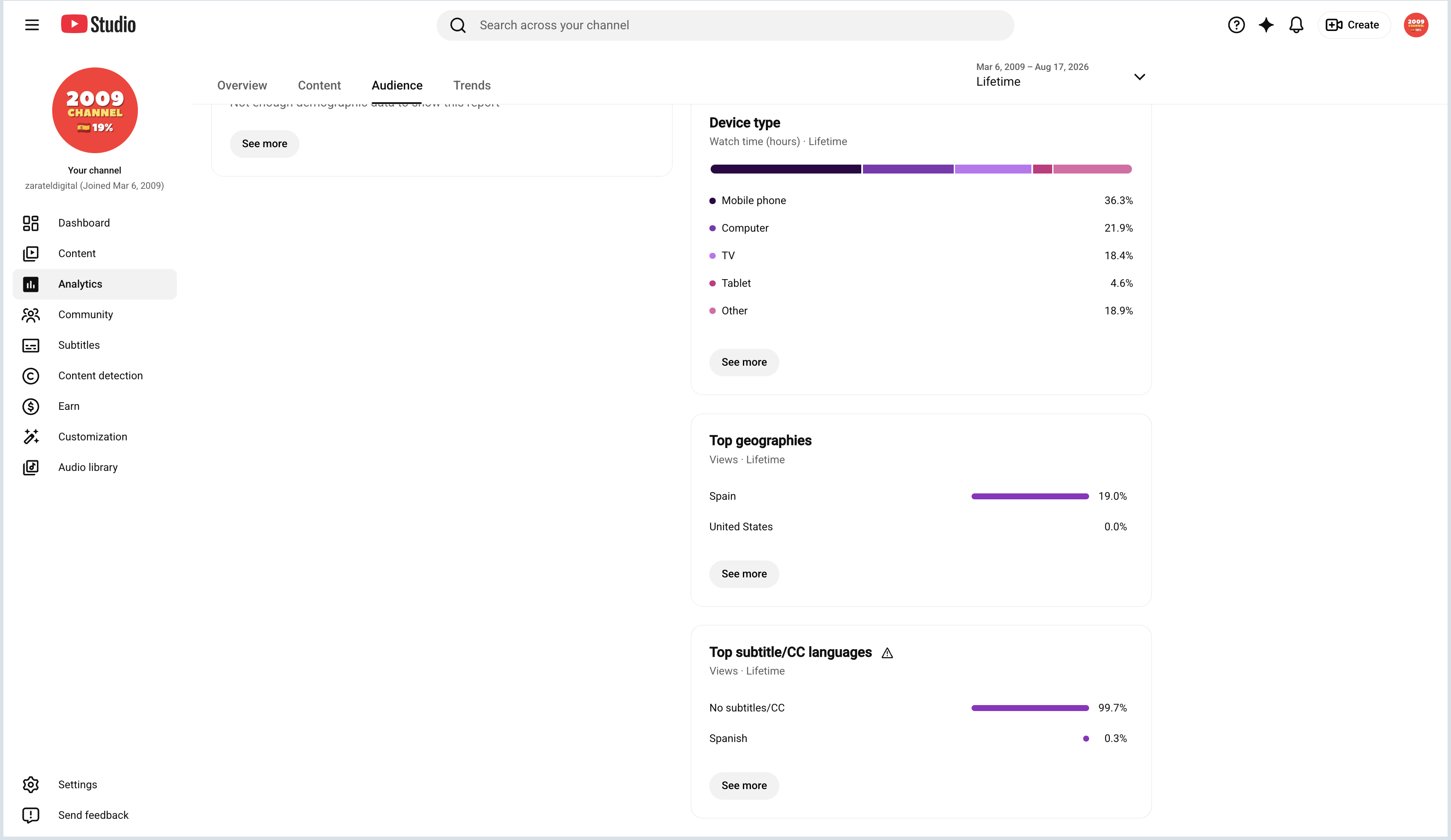Open the notifications bell
This screenshot has height=840, width=1451.
[1296, 25]
